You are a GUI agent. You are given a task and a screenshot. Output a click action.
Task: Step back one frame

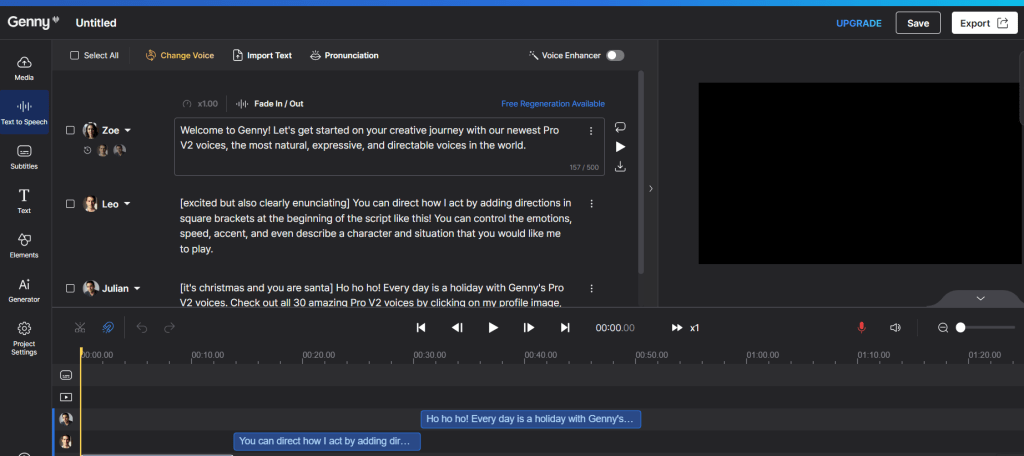(457, 327)
